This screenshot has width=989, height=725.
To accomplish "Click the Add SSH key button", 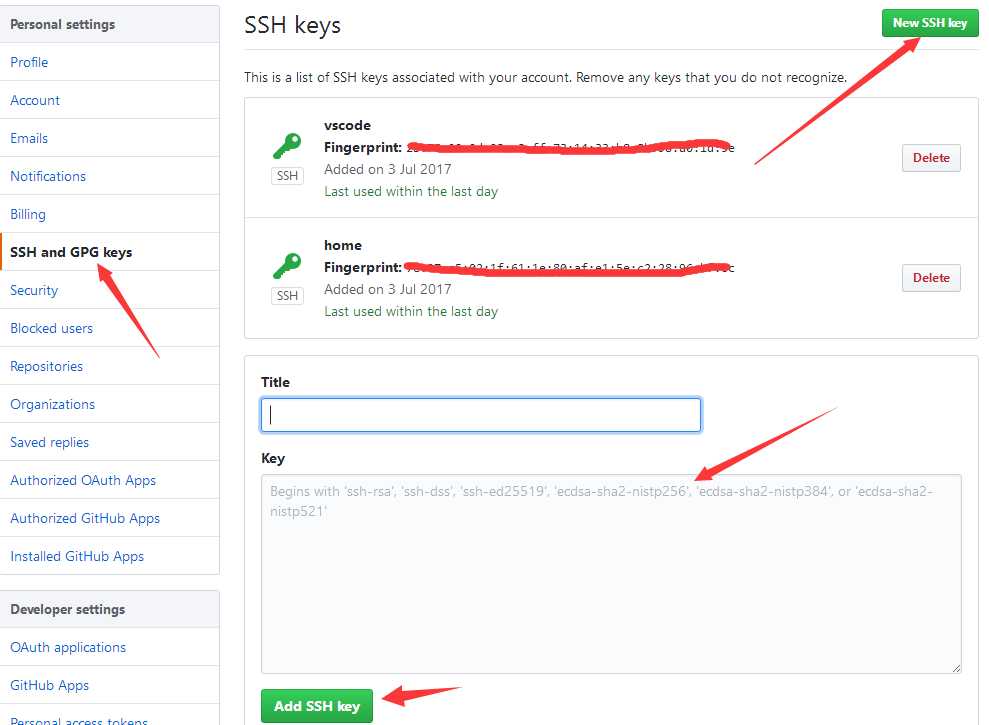I will [x=317, y=706].
